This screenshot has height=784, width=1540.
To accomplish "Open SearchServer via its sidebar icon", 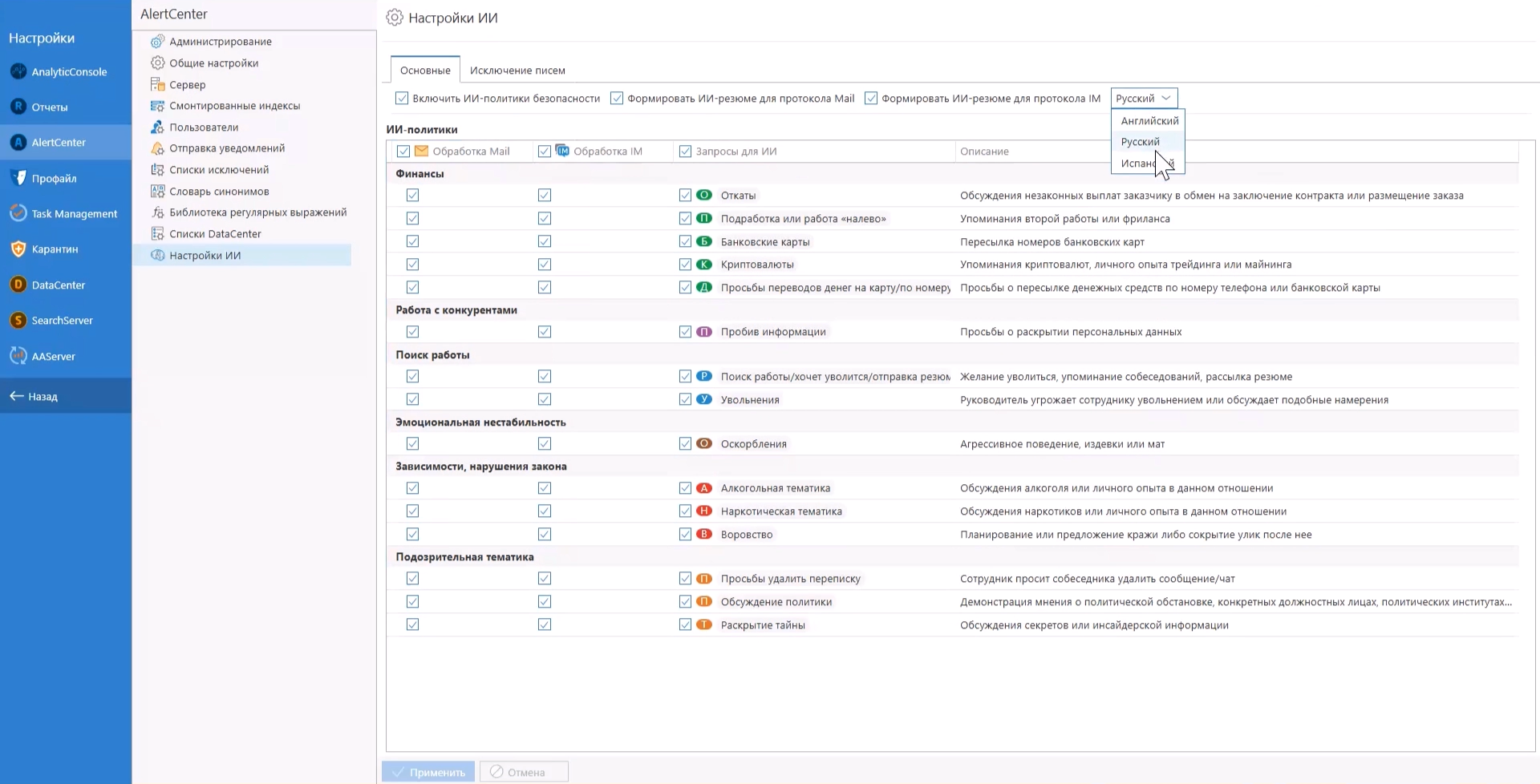I will (x=18, y=320).
